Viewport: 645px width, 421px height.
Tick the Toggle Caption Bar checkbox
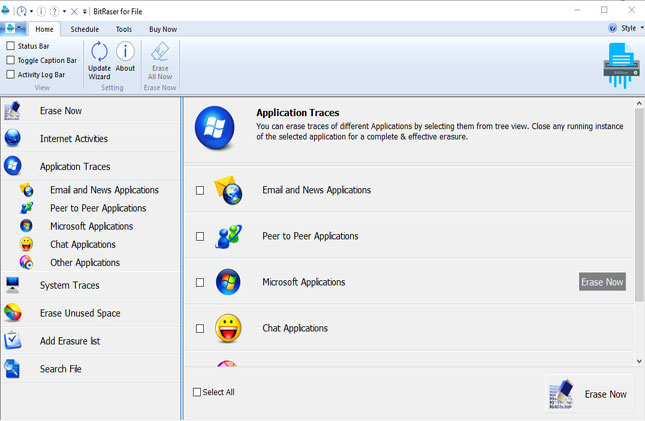(11, 60)
